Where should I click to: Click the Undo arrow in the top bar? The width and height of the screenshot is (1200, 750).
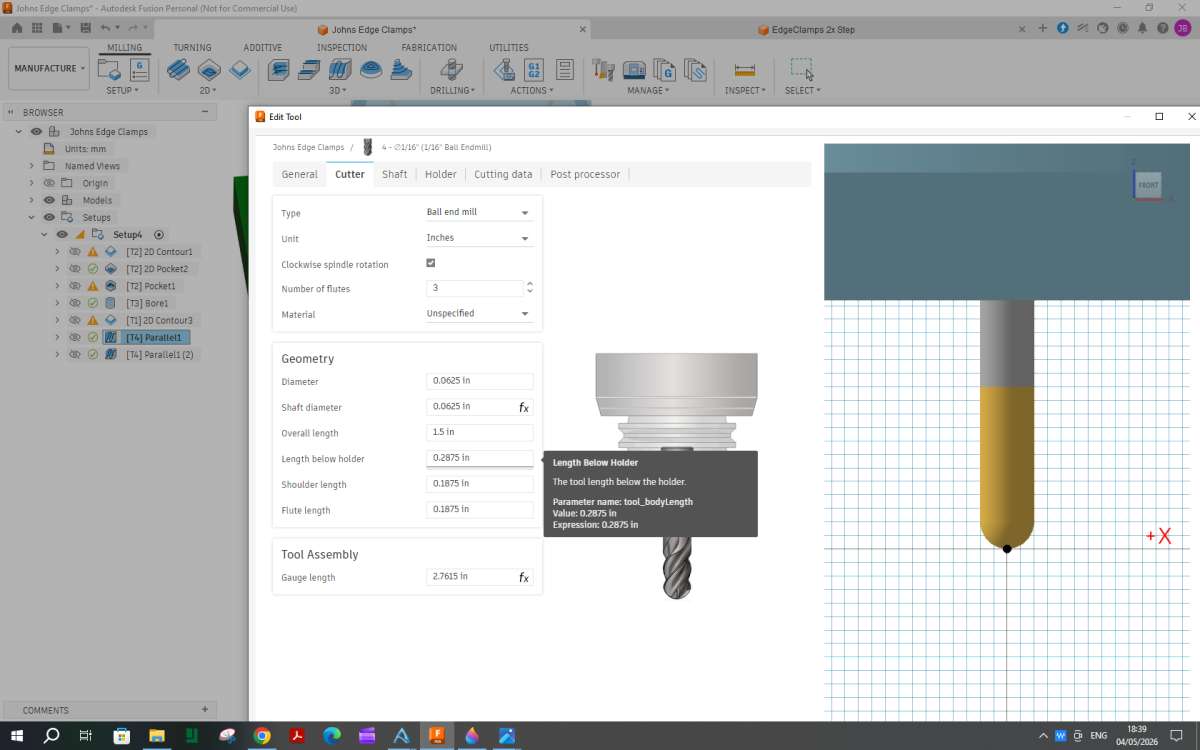105,28
